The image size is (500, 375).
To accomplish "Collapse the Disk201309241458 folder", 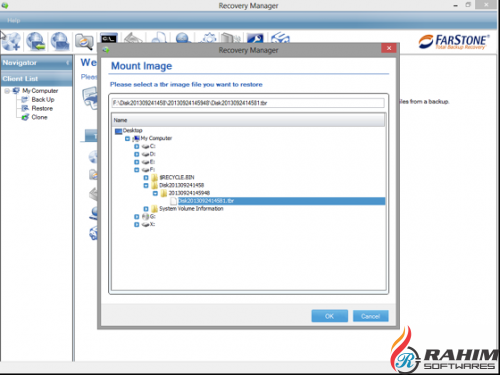I will click(146, 185).
